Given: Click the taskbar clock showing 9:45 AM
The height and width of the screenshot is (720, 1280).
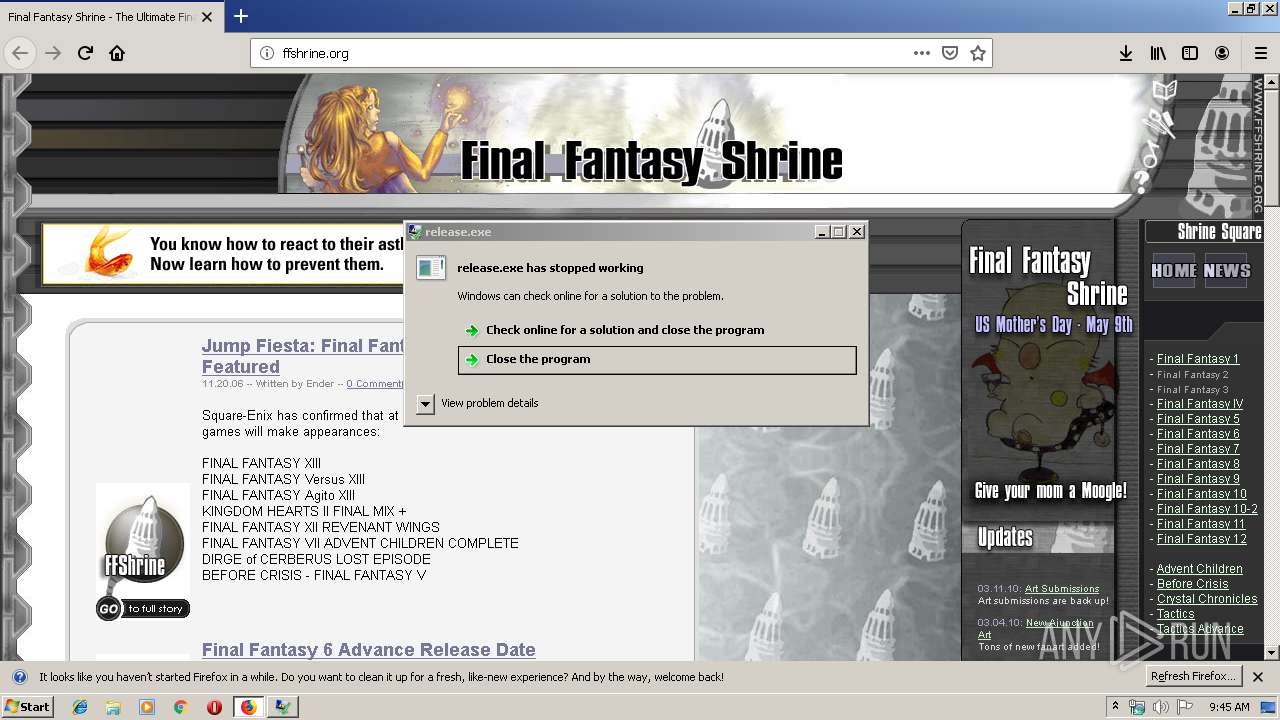Looking at the screenshot, I should (1229, 707).
